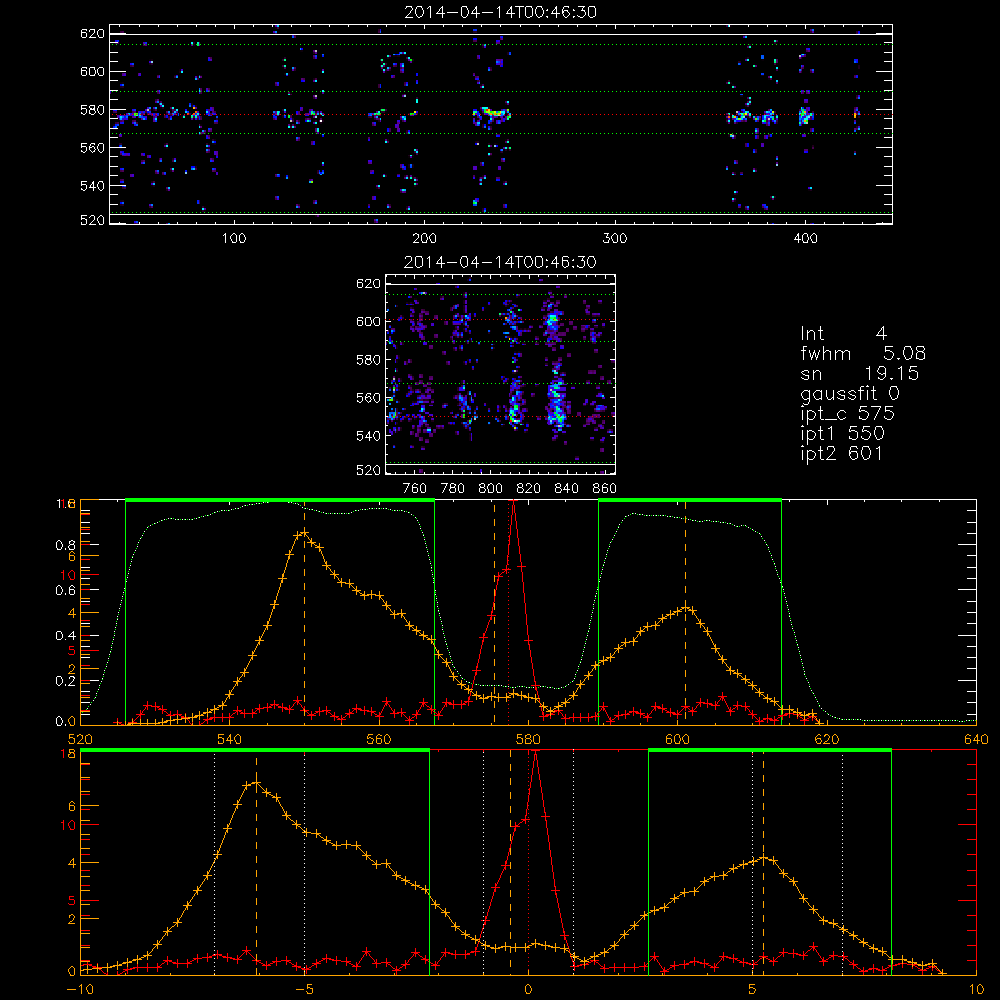The image size is (1000, 1000).
Task: Click the bottom plot's right-end 10 label
Action: [x=976, y=989]
